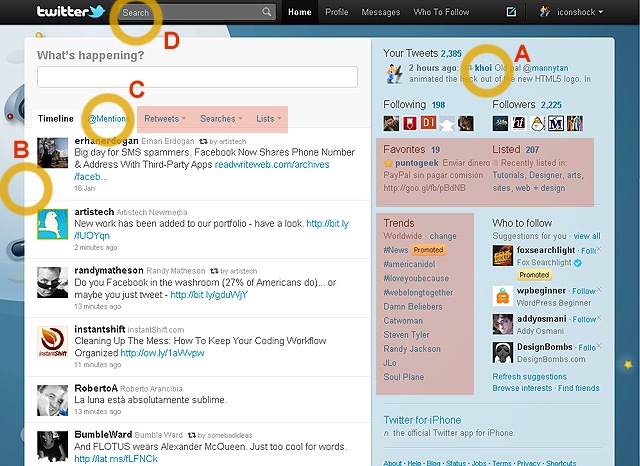Click the #americanidol trend
This screenshot has height=466, width=640.
pyautogui.click(x=411, y=264)
